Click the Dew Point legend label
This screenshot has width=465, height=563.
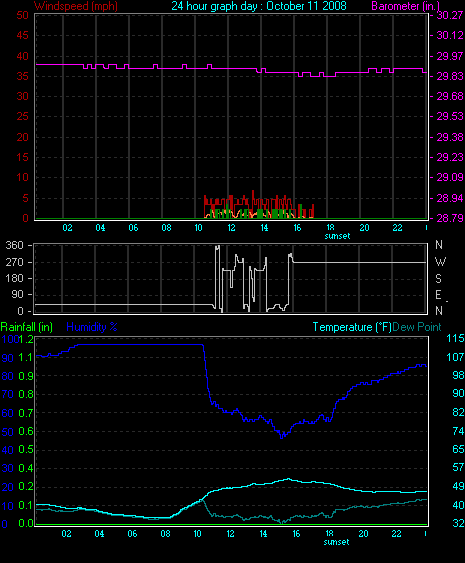[x=417, y=327]
